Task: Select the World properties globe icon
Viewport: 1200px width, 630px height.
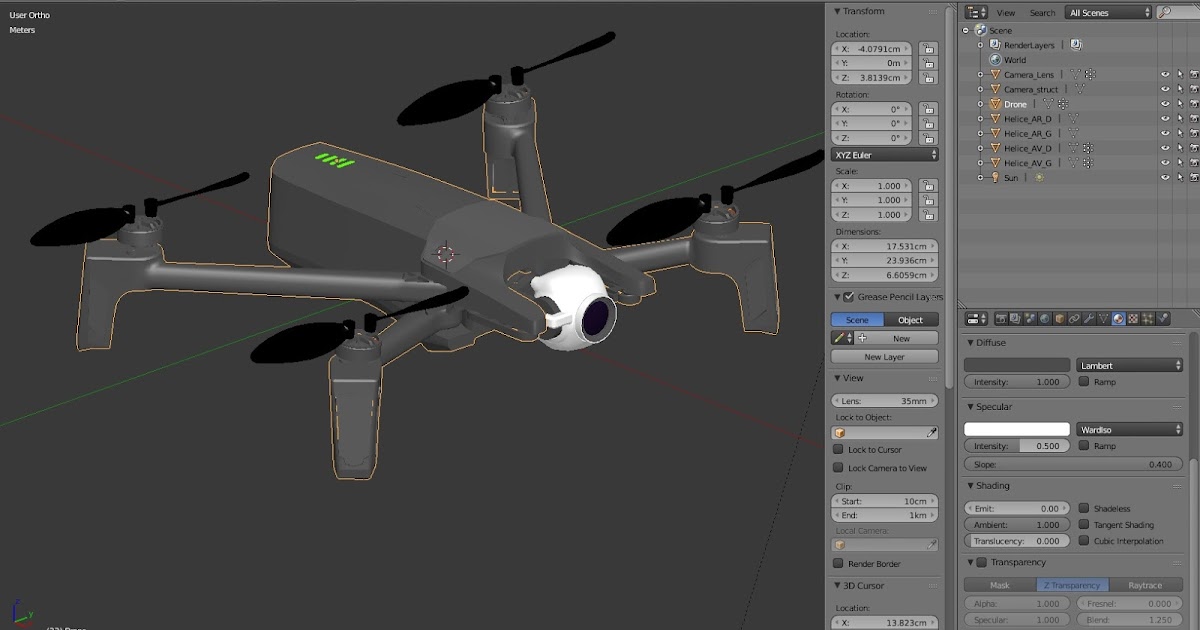Action: click(x=1044, y=318)
